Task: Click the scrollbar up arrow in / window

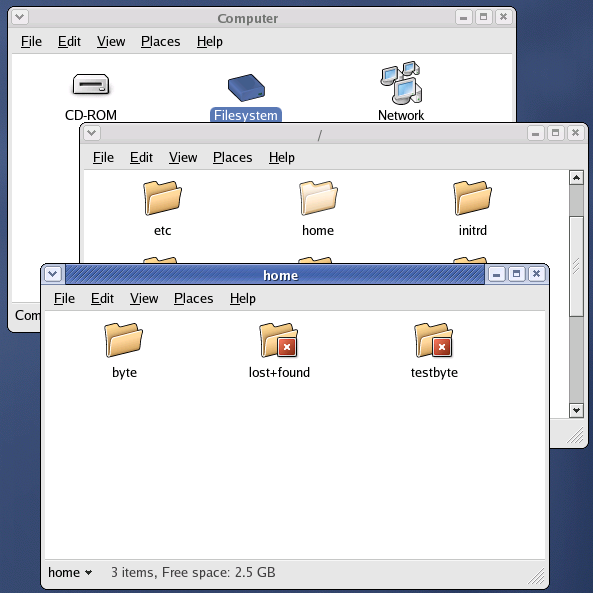Action: click(576, 178)
